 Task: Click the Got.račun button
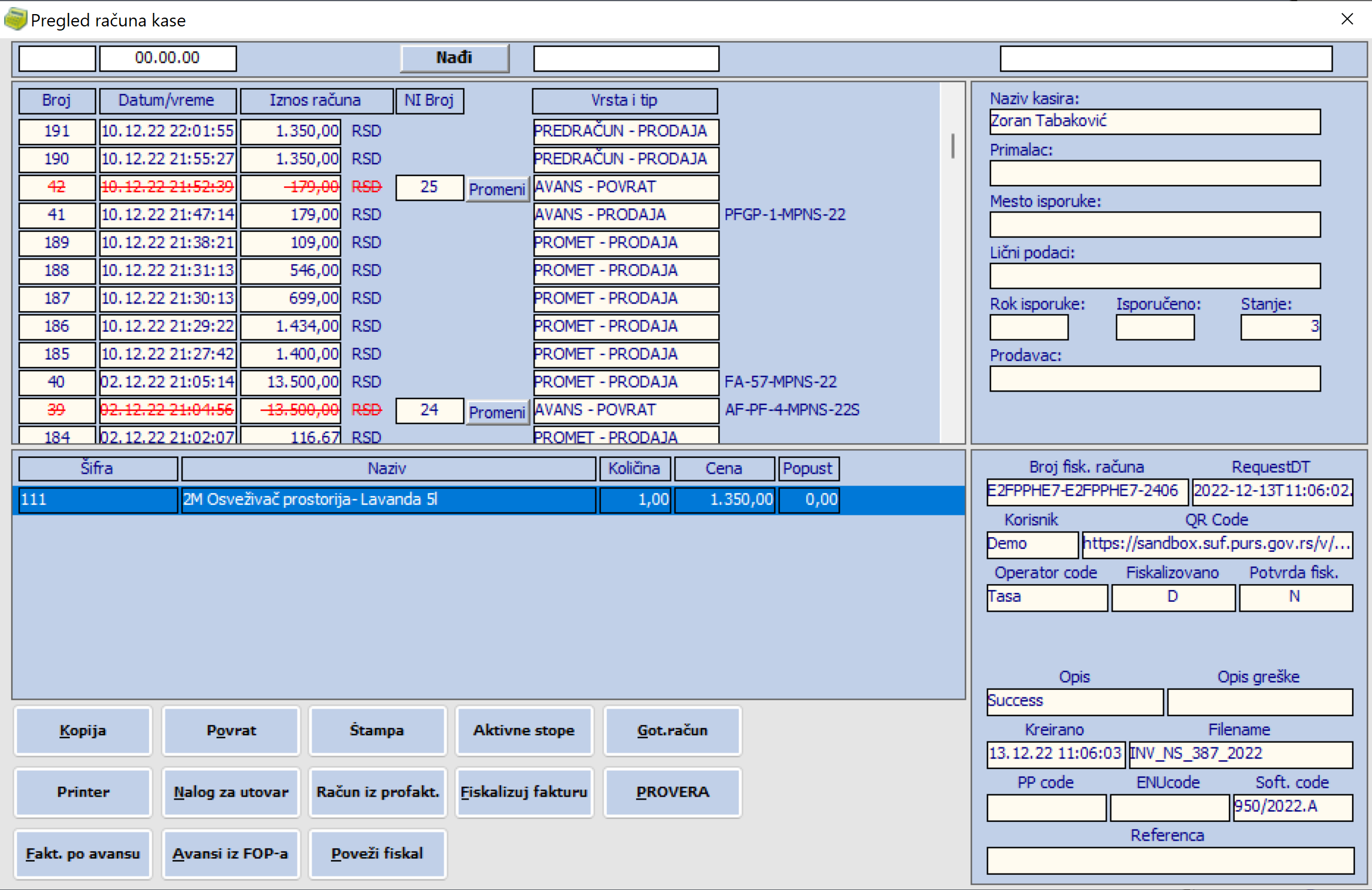(x=673, y=730)
